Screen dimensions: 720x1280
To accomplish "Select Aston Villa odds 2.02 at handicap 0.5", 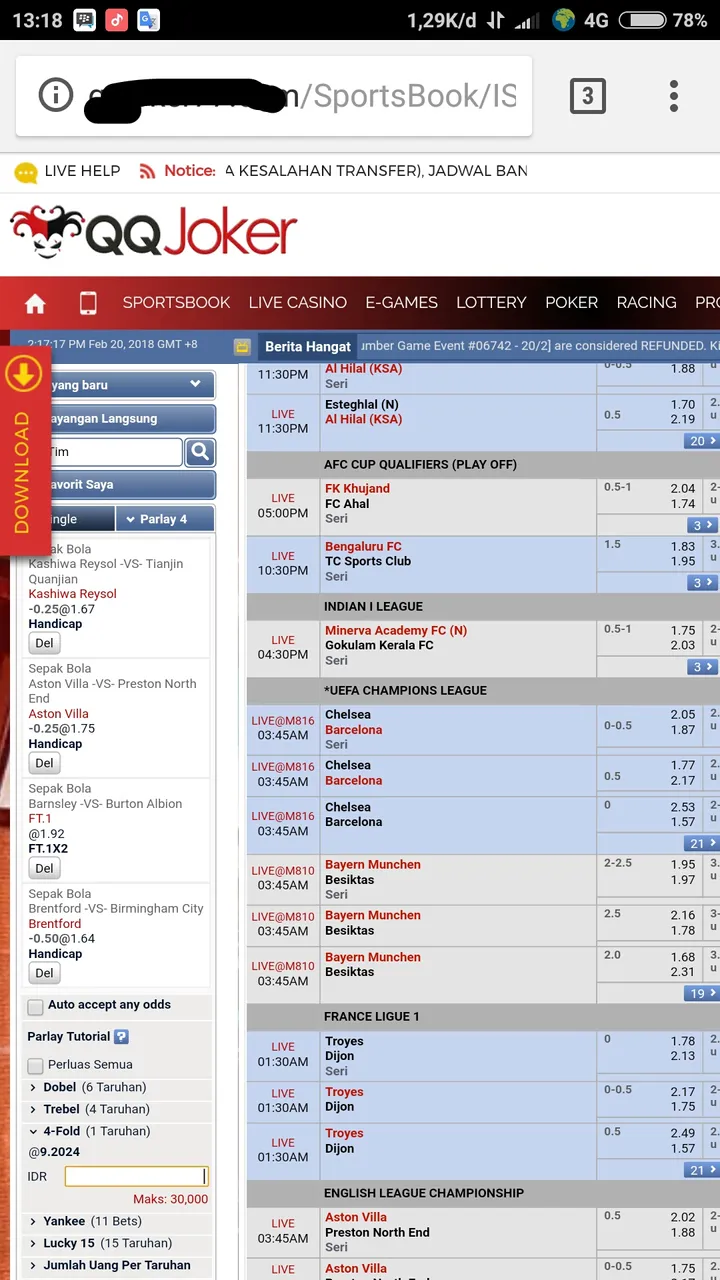I will point(683,1218).
